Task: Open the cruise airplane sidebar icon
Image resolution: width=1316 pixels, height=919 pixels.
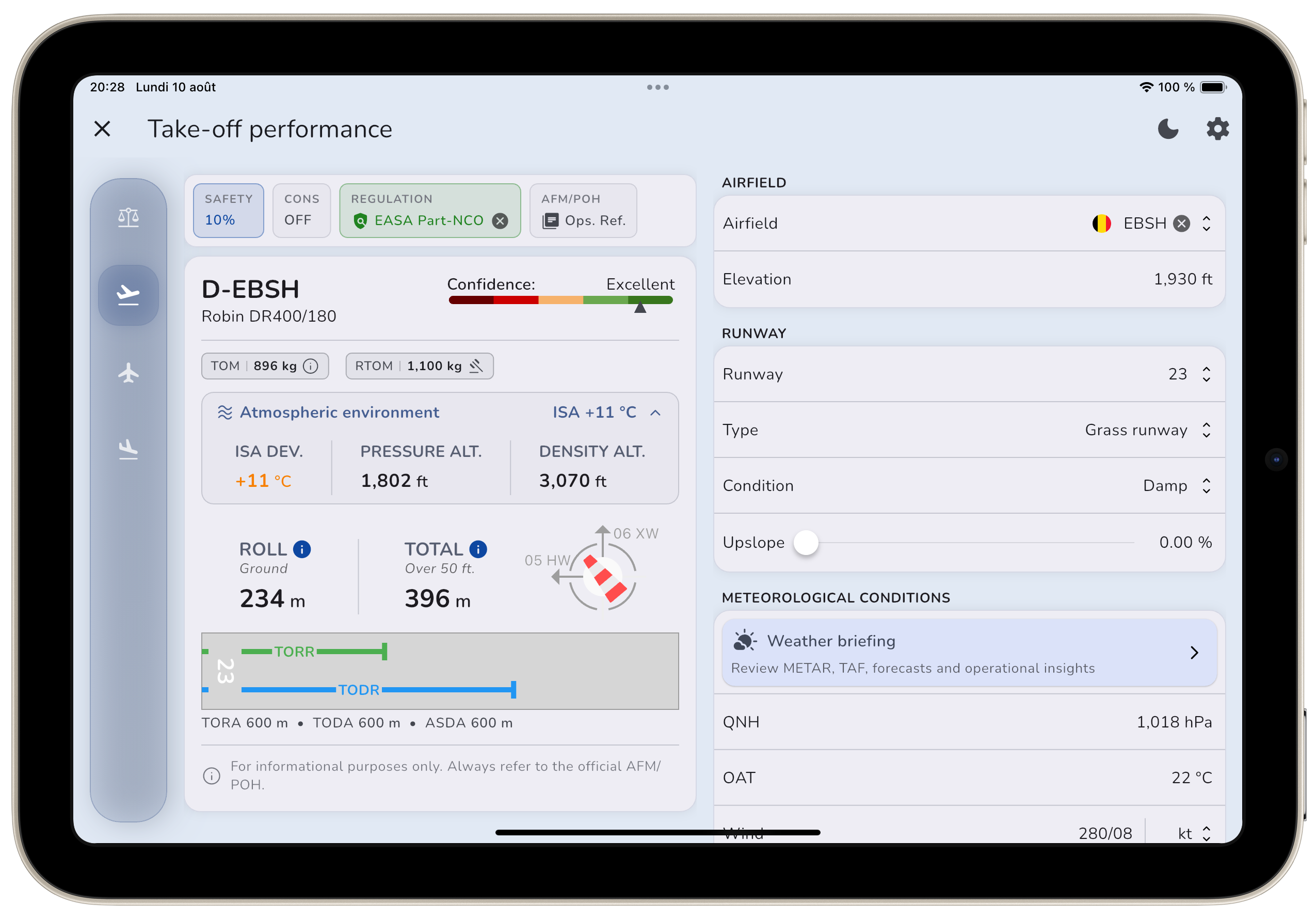Action: pos(129,373)
